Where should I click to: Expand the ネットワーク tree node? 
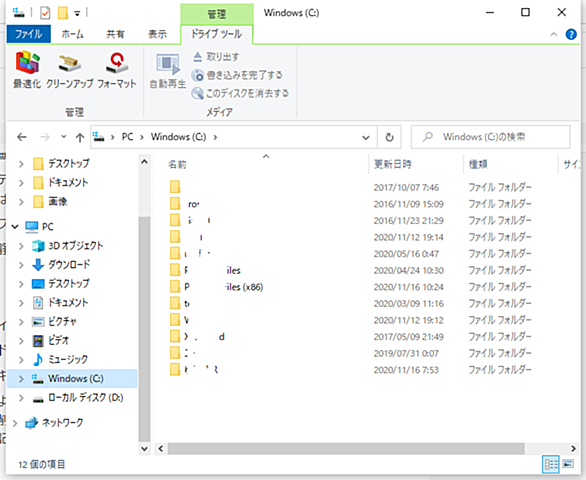click(15, 423)
